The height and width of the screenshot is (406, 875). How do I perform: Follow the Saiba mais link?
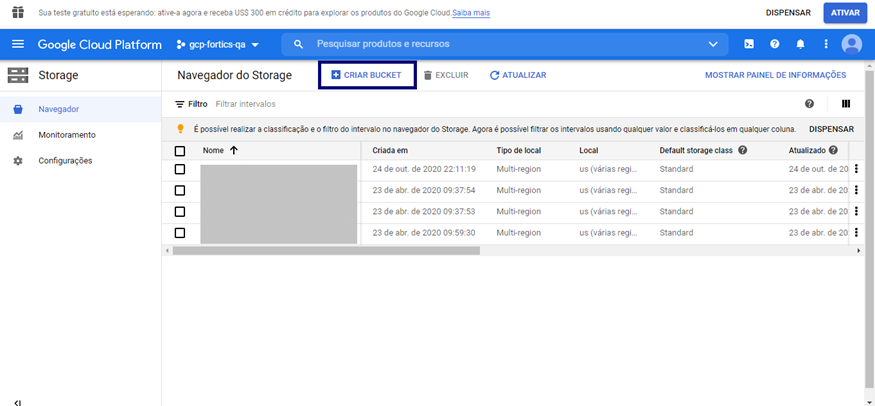click(x=471, y=12)
